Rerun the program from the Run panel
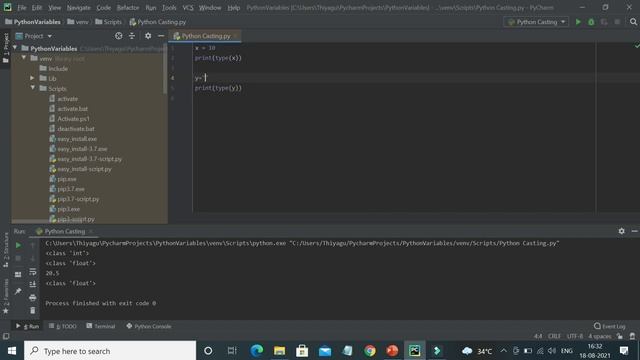Image resolution: width=640 pixels, height=360 pixels. (18, 245)
